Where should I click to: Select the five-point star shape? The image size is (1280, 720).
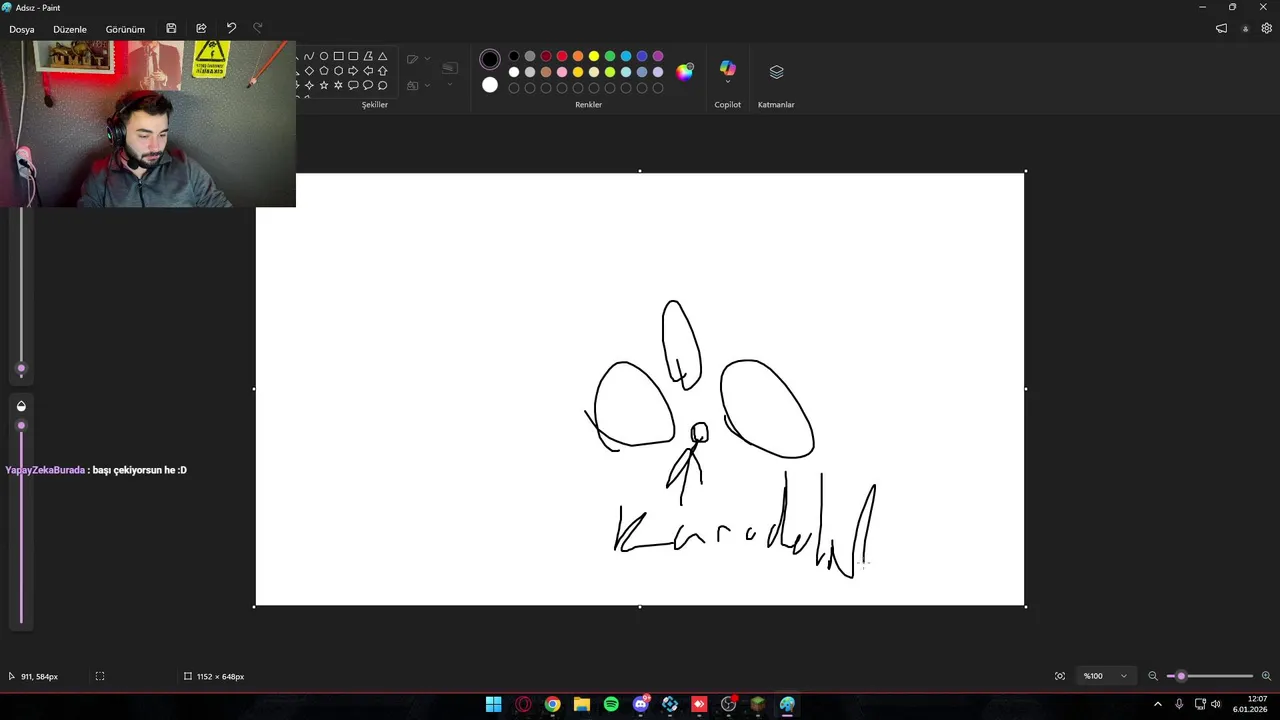[x=324, y=85]
